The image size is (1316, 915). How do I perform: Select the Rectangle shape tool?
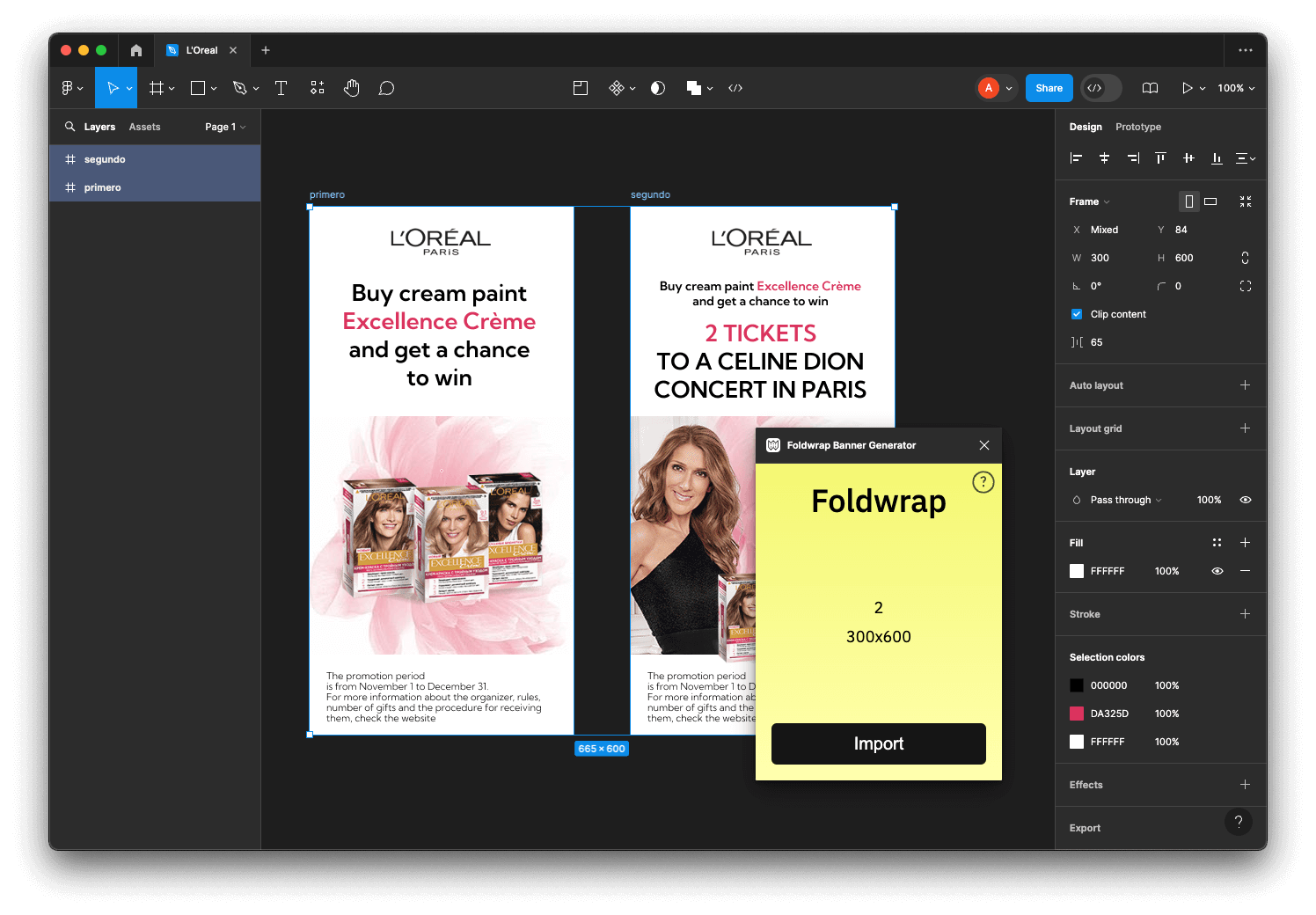[198, 88]
